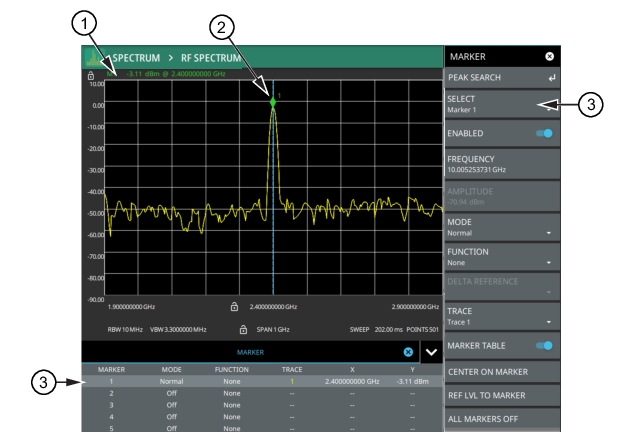Open RF SPECTRUM in the breadcrumb
The image size is (634, 441).
[211, 57]
